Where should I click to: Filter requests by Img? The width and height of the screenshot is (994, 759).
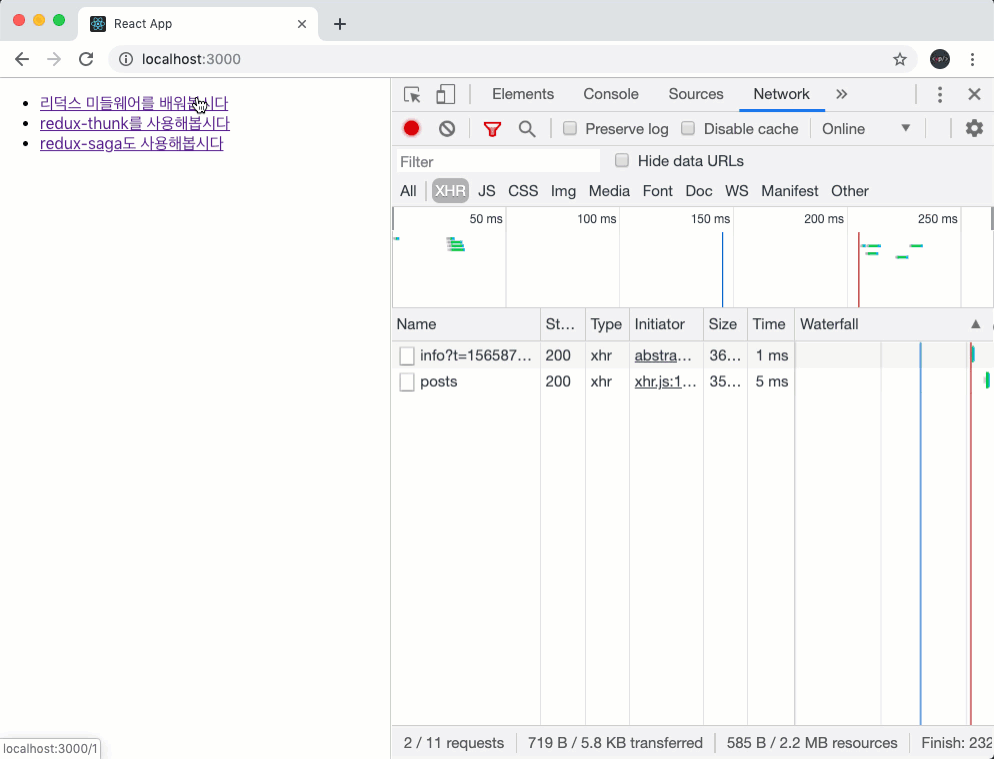tap(564, 191)
